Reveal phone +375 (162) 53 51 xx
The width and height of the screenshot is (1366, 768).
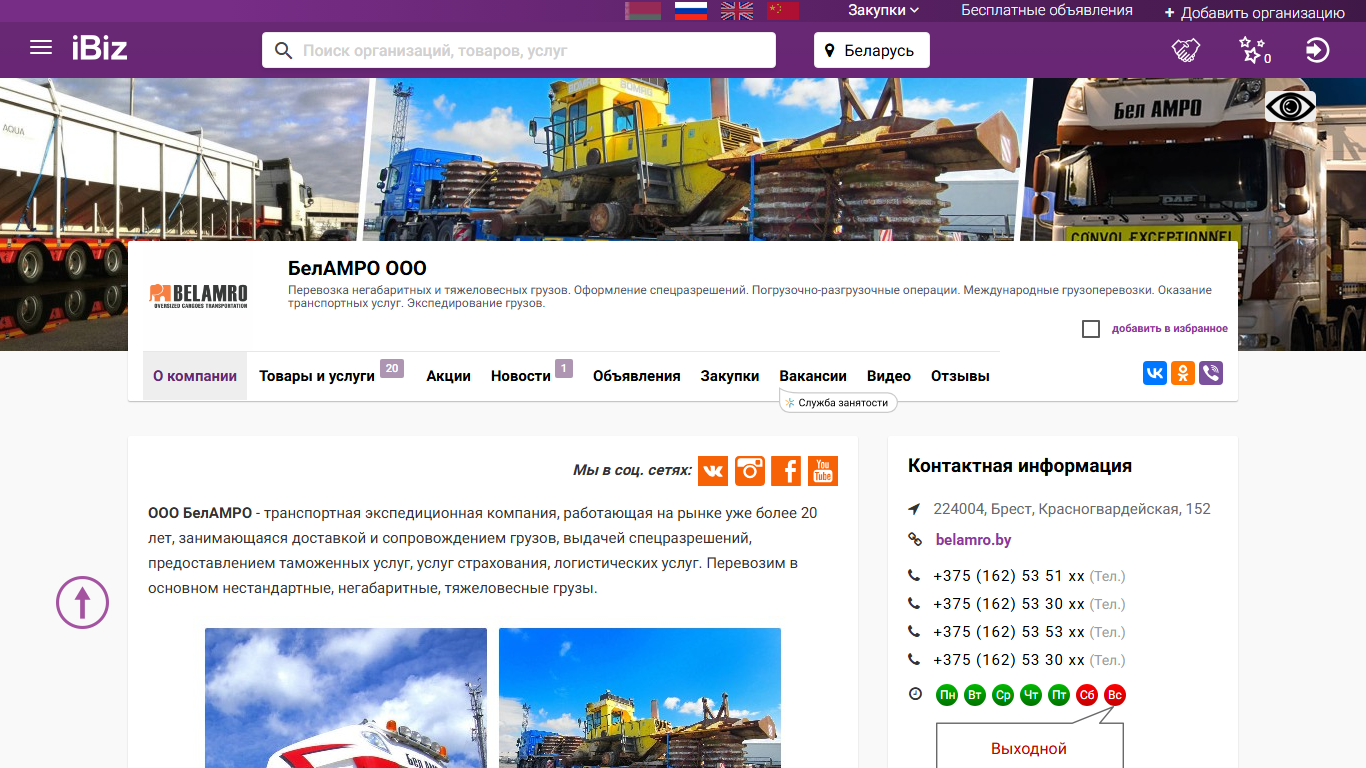pos(1009,576)
